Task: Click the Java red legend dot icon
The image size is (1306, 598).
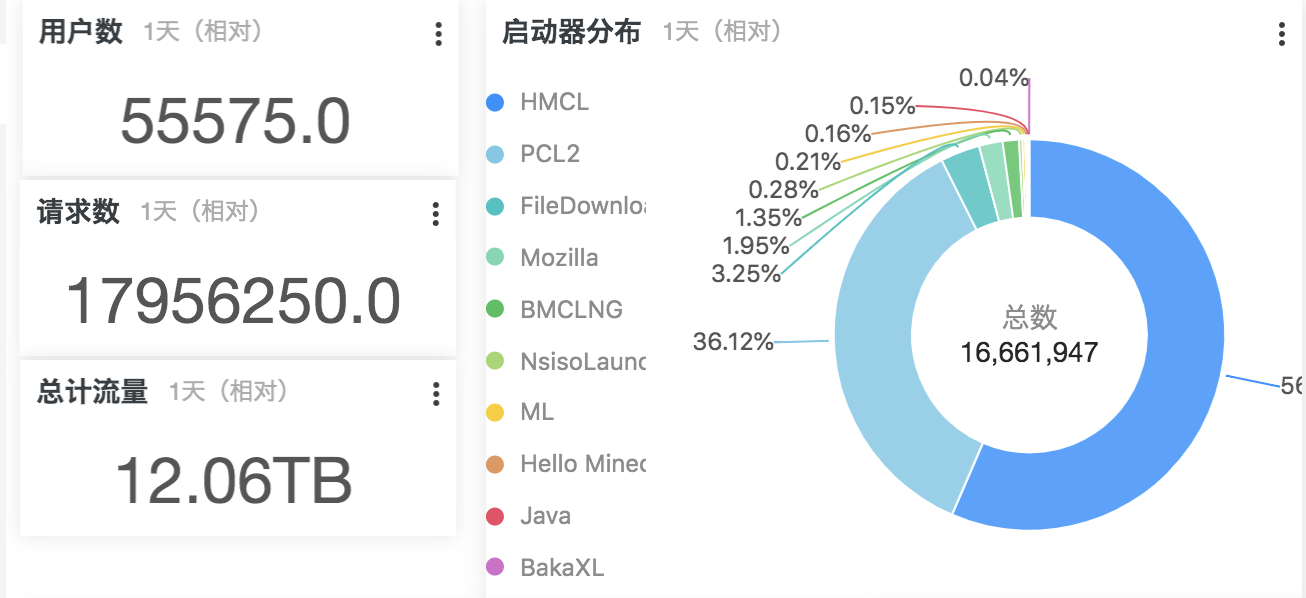Action: tap(497, 515)
